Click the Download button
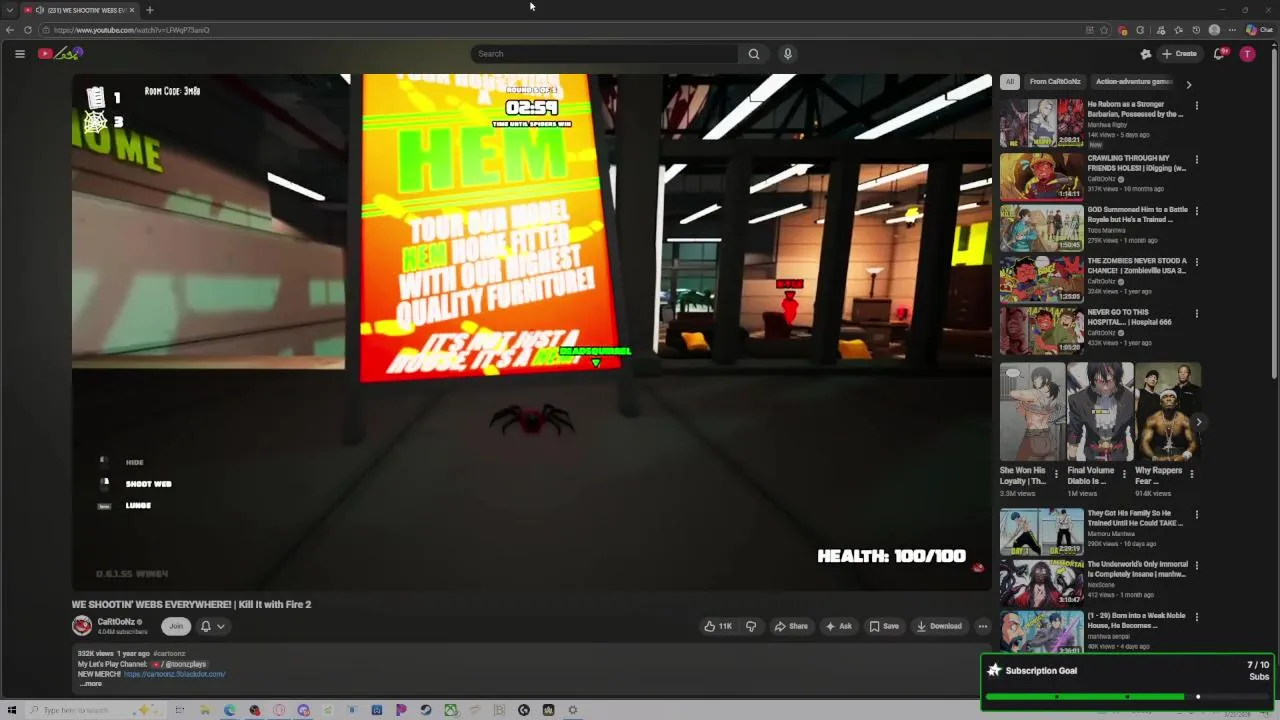Screen dimensions: 1280x720 939,626
